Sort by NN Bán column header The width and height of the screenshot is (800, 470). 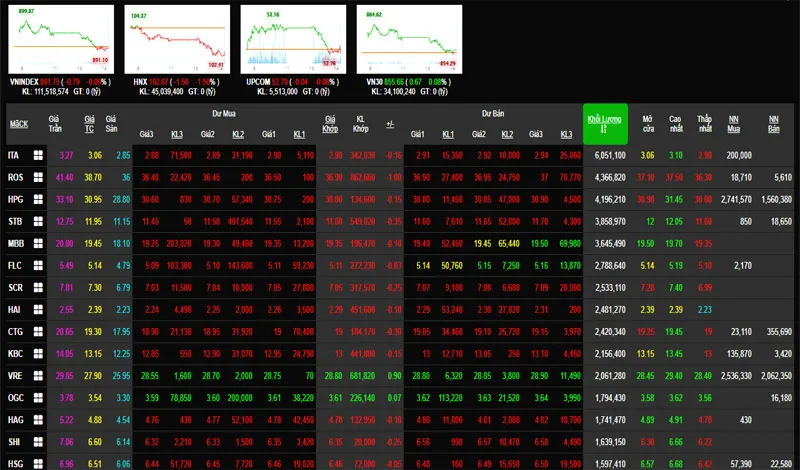[x=773, y=124]
